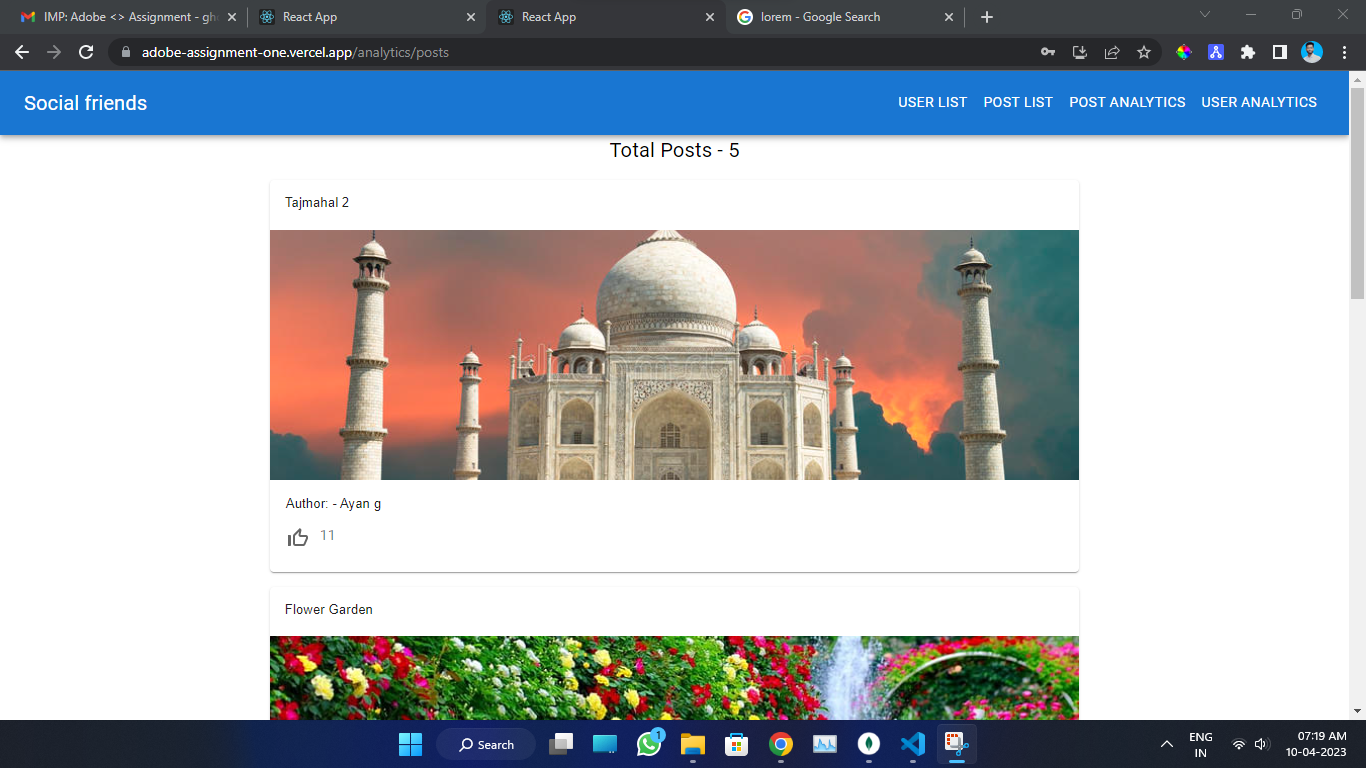Open POST LIST in the navbar
Viewport: 1366px width, 768px height.
pos(1018,102)
